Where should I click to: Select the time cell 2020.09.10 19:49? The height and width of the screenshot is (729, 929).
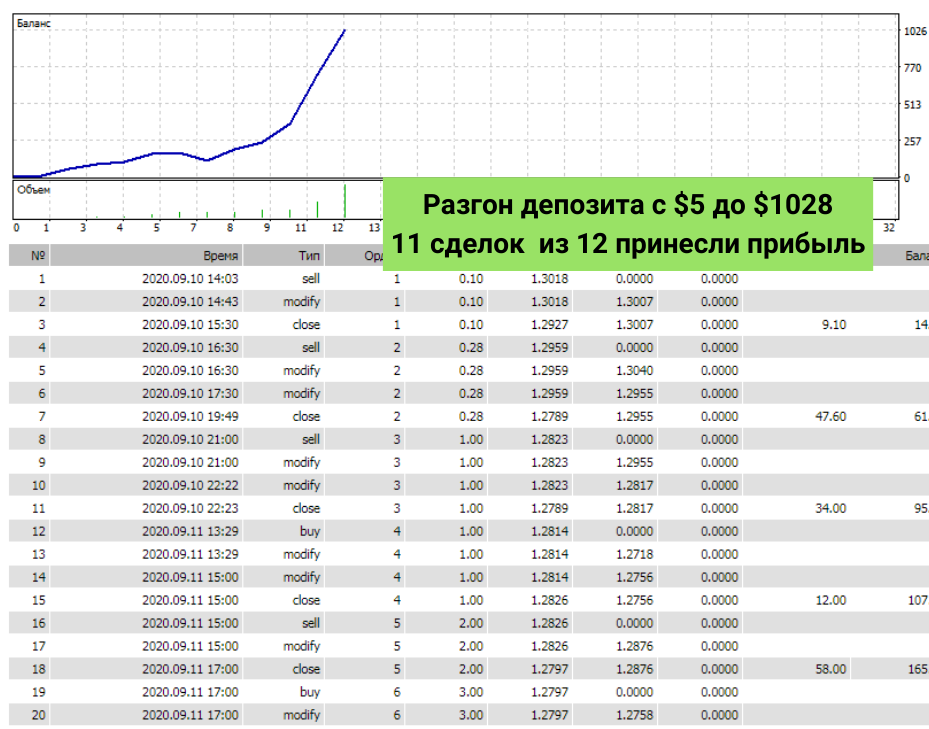click(190, 417)
